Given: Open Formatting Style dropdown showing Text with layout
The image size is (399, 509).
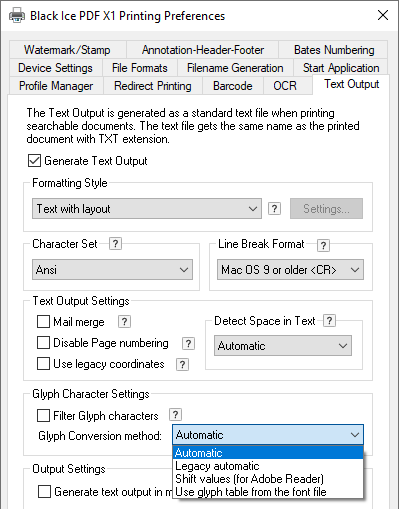Looking at the screenshot, I should point(147,209).
